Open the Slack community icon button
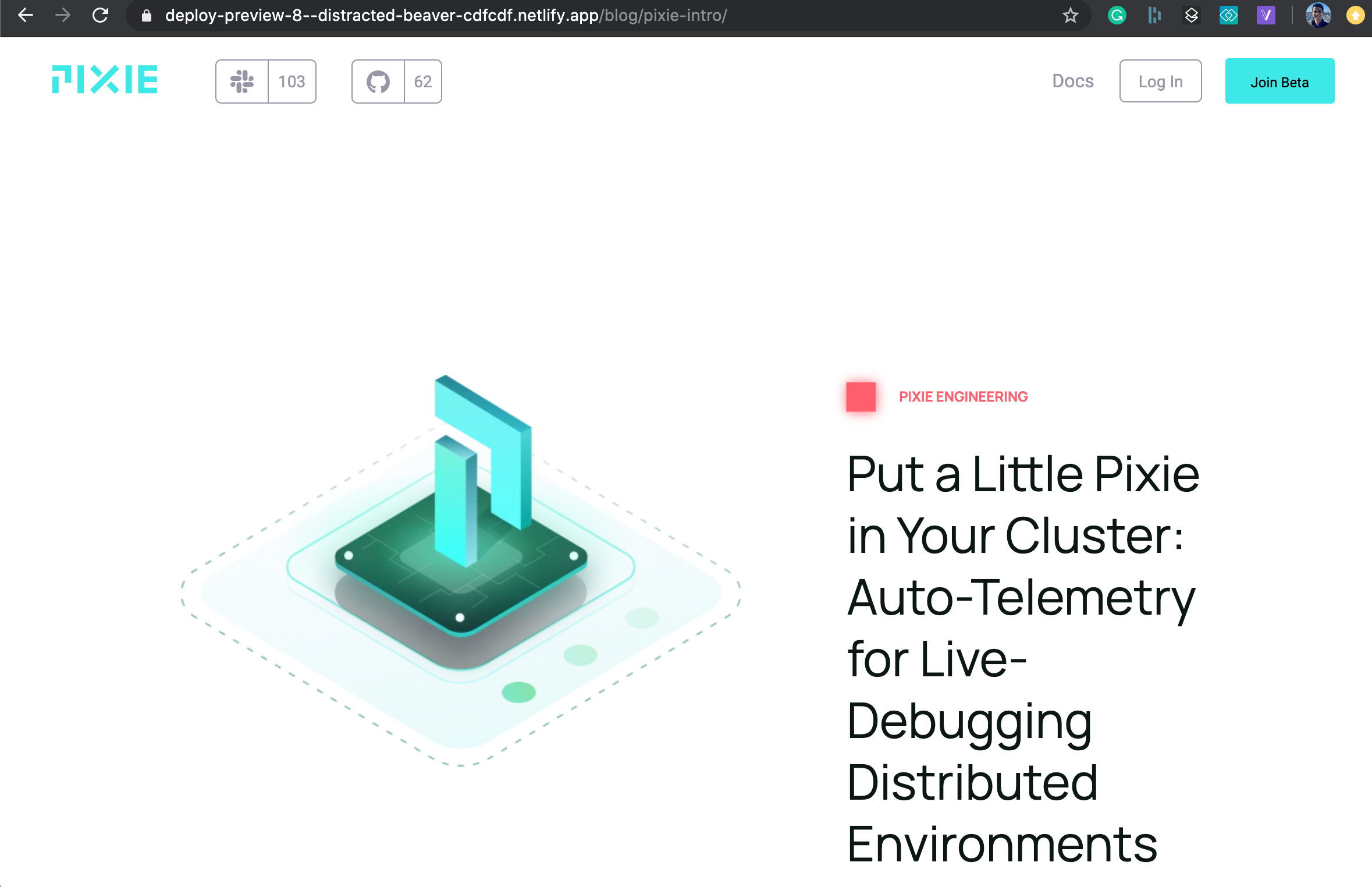 pyautogui.click(x=242, y=81)
